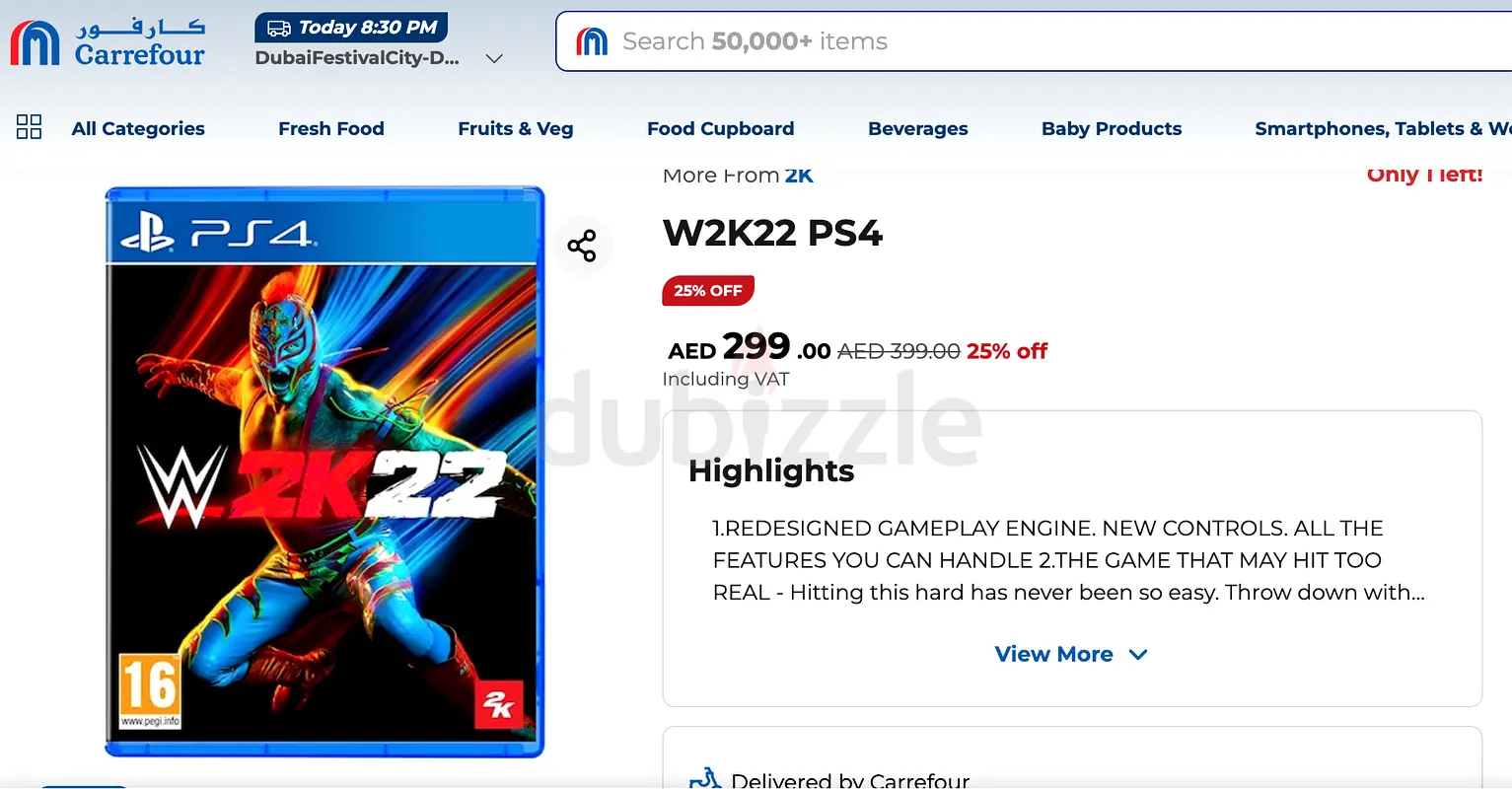Expand the DubaiFestivalCity location dropdown chevron
The image size is (1512, 789).
pos(495,58)
